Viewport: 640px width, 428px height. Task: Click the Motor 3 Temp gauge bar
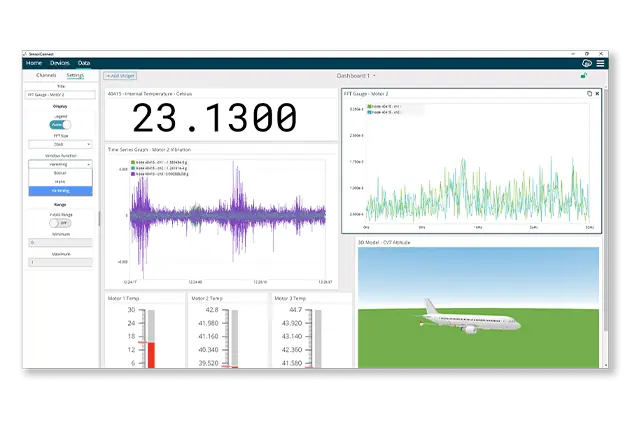tap(318, 339)
